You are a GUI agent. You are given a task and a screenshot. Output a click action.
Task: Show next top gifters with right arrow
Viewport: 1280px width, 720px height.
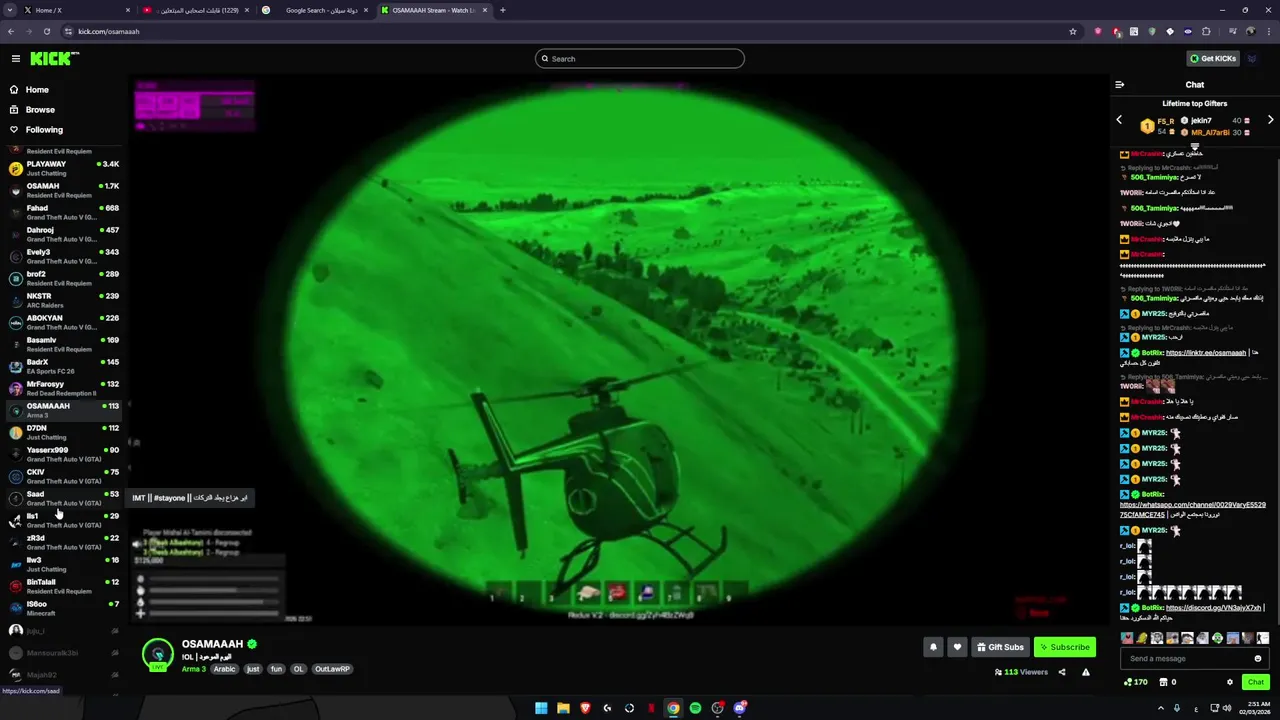pos(1271,120)
